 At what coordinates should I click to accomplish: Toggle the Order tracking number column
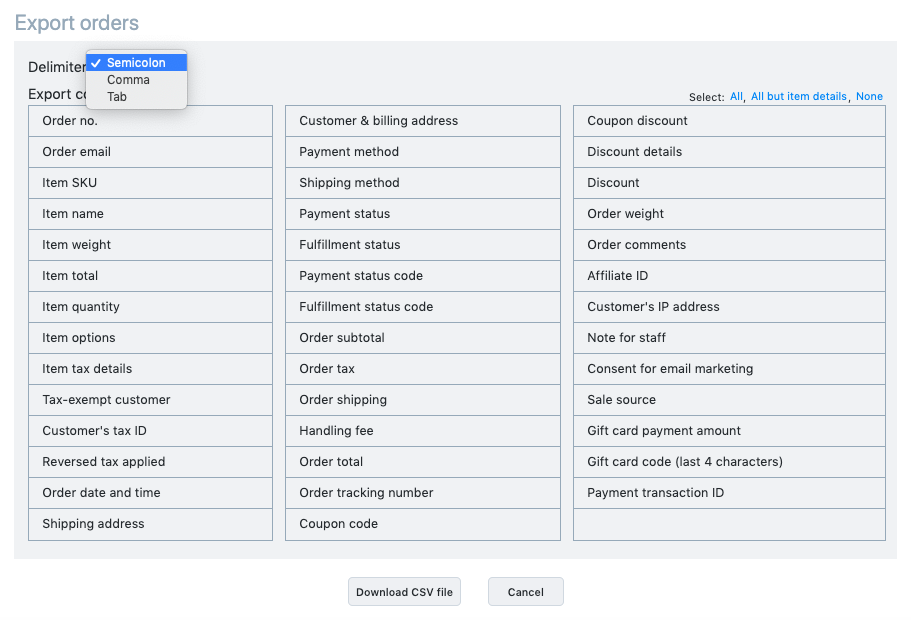pyautogui.click(x=423, y=493)
